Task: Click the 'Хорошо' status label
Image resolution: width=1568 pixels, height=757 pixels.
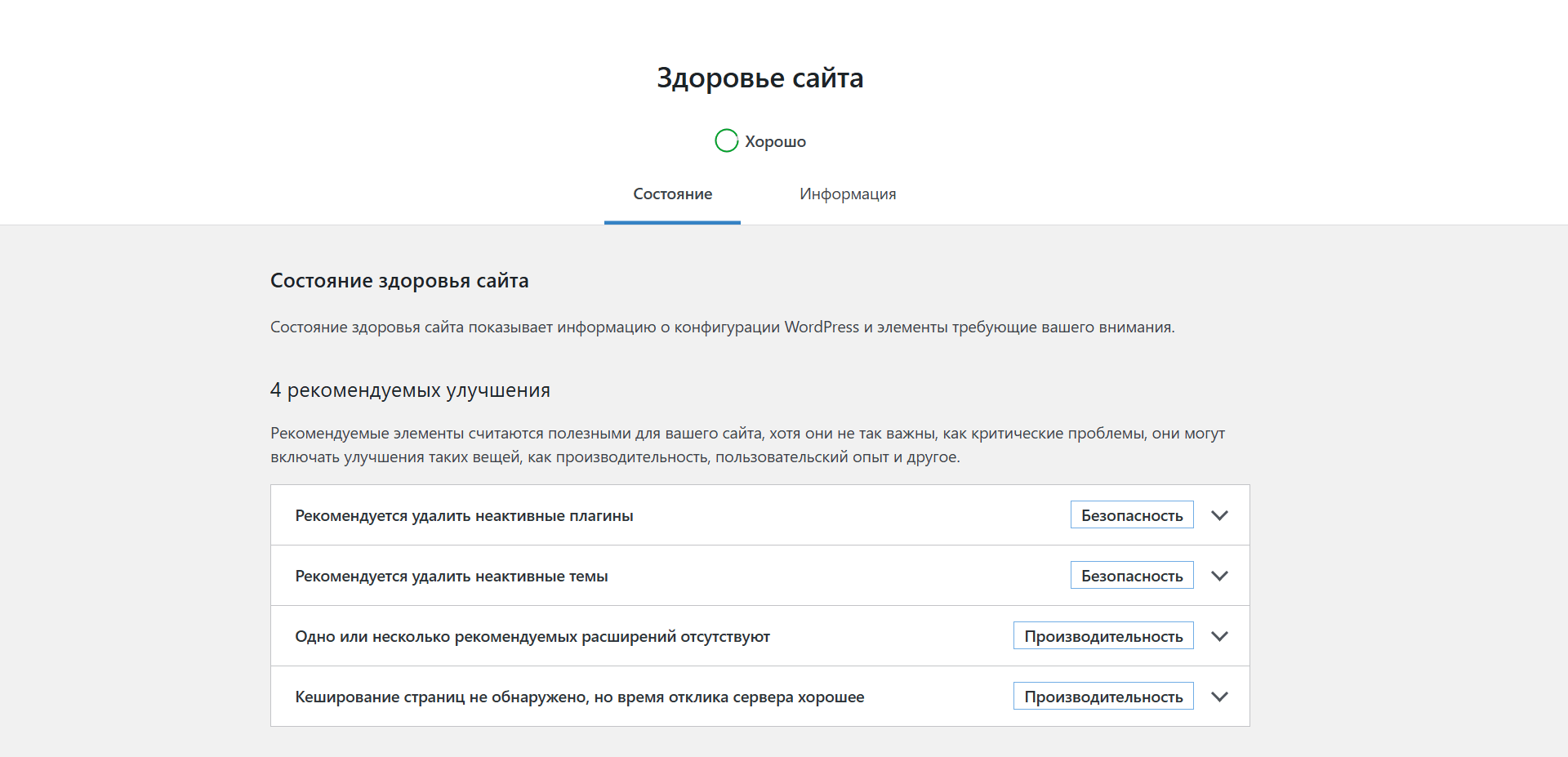Action: (x=775, y=141)
